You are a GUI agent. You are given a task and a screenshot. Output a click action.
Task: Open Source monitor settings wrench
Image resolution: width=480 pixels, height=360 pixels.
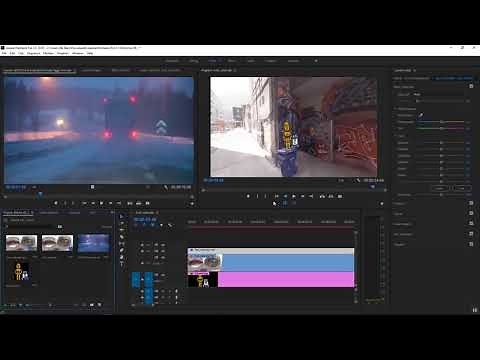[166, 187]
